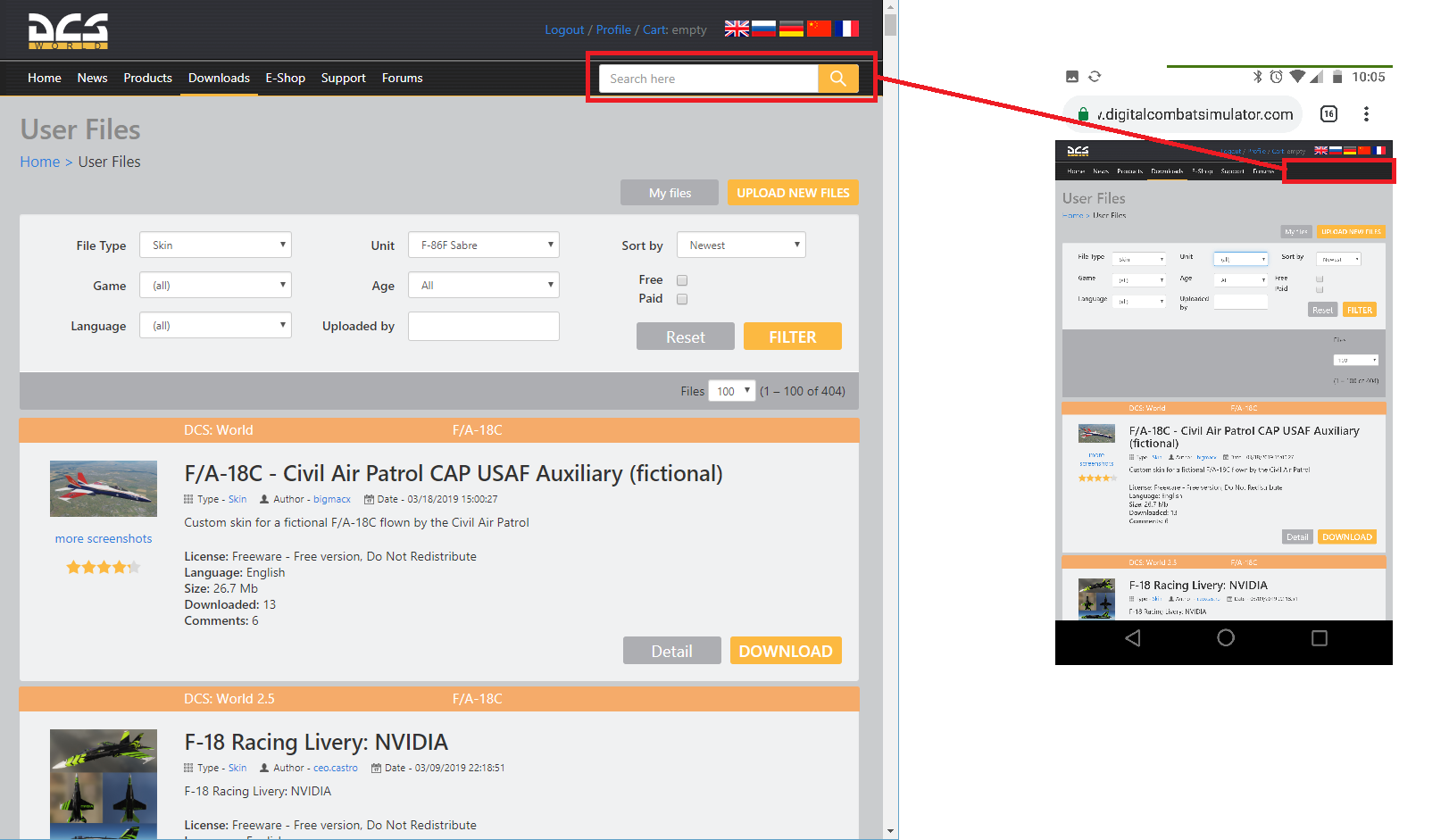This screenshot has height=840, width=1449.
Task: Open the bigmacx author link
Action: pyautogui.click(x=332, y=499)
